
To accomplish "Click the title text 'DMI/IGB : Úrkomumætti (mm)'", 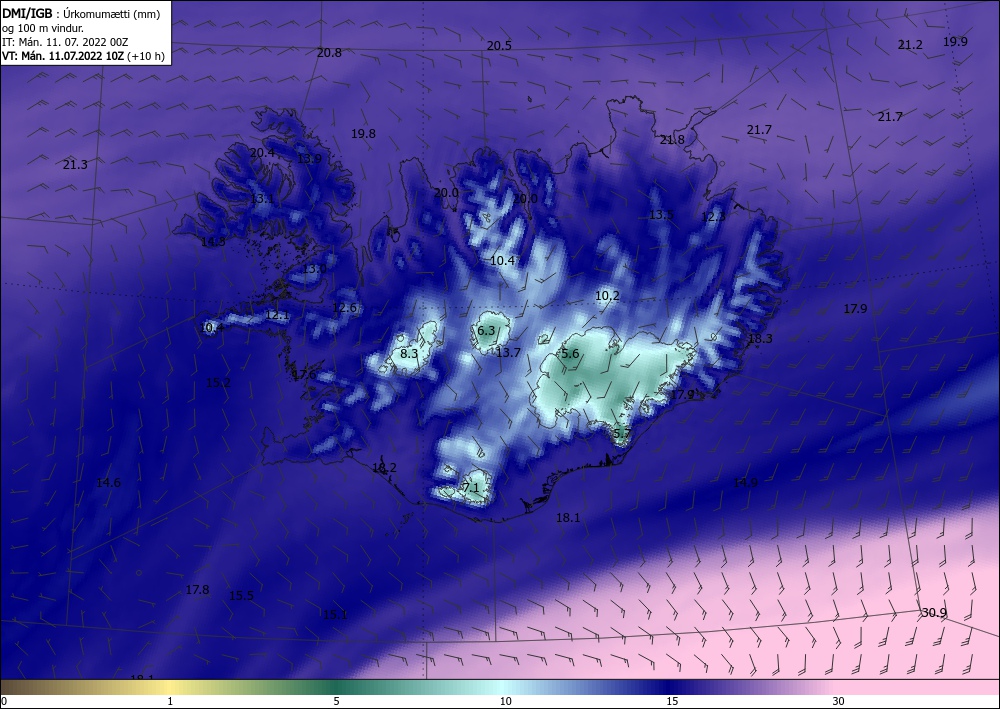I will (x=81, y=14).
